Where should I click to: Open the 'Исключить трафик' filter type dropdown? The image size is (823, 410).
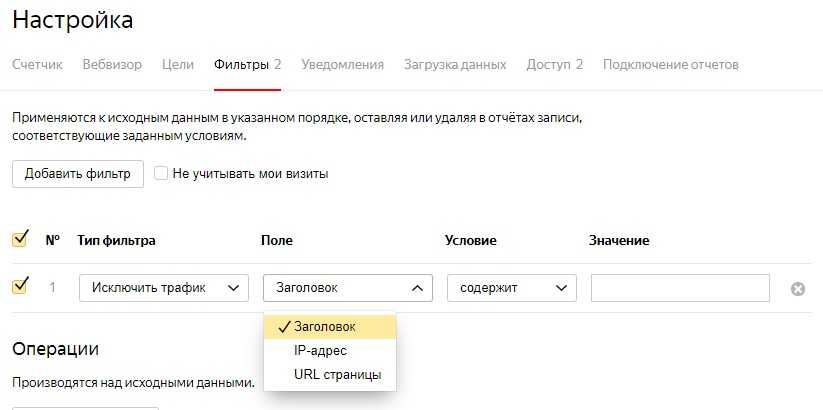pos(164,288)
